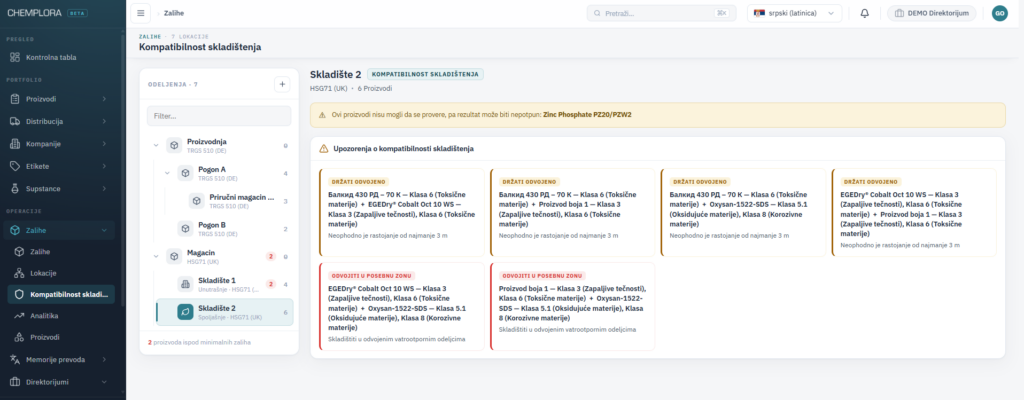The height and width of the screenshot is (400, 1024).
Task: Click the CHEMPLORA logo
Action: pos(36,12)
